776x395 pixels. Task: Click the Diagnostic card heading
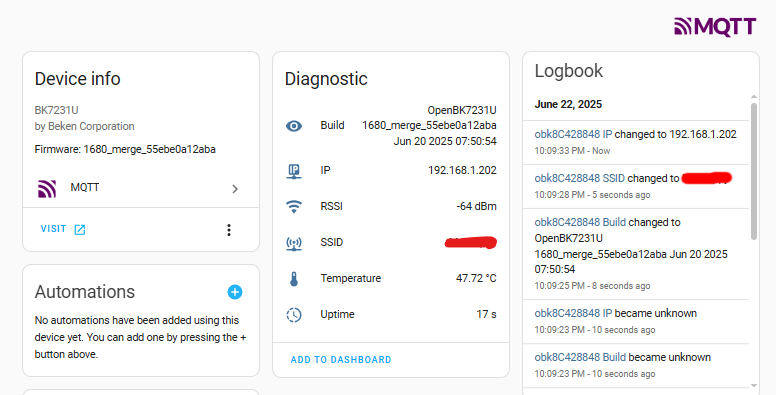tap(326, 79)
